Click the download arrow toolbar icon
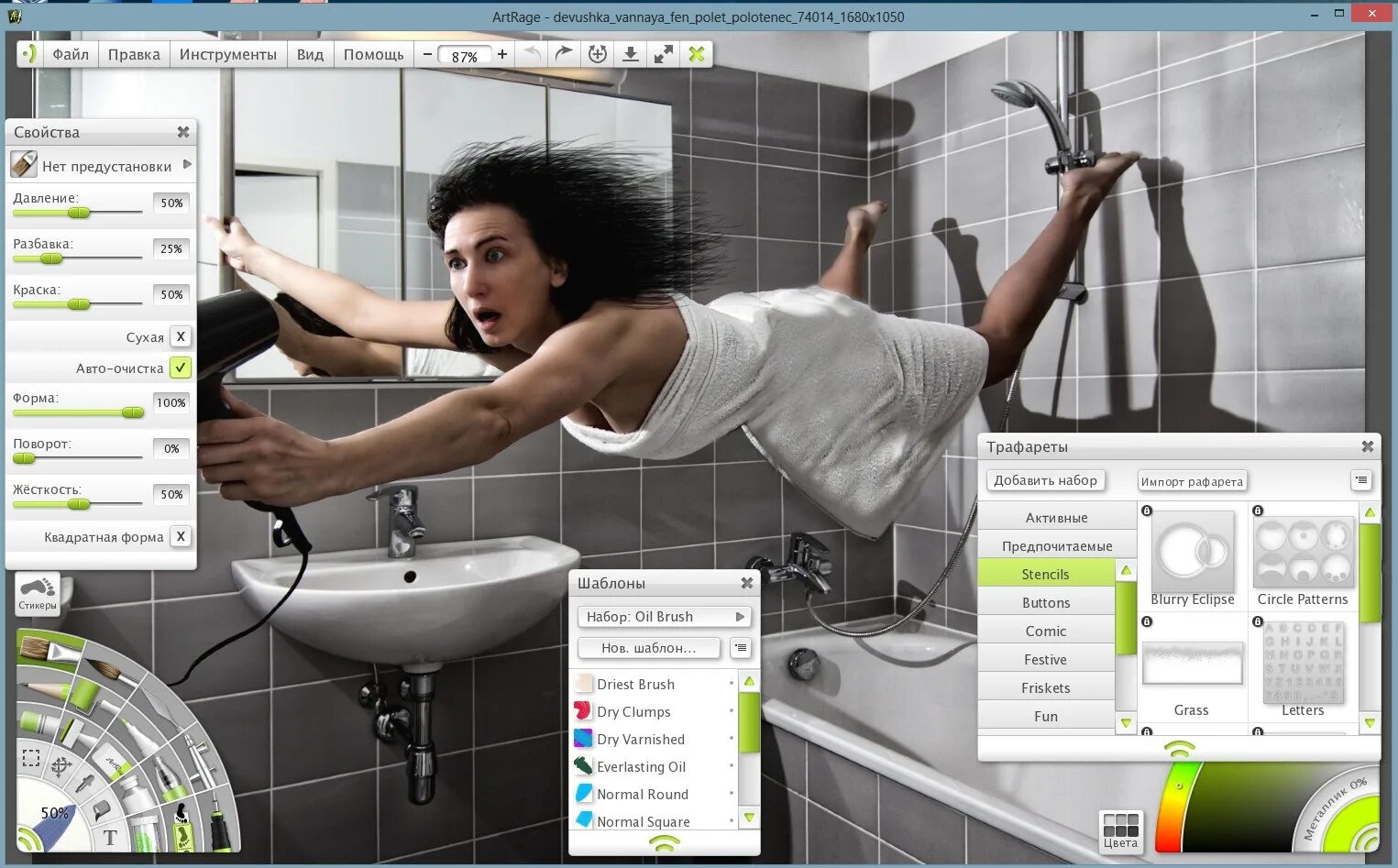 coord(631,54)
